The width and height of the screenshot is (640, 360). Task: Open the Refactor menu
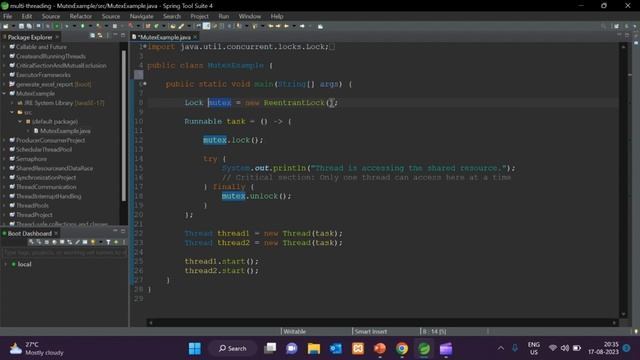click(80, 16)
